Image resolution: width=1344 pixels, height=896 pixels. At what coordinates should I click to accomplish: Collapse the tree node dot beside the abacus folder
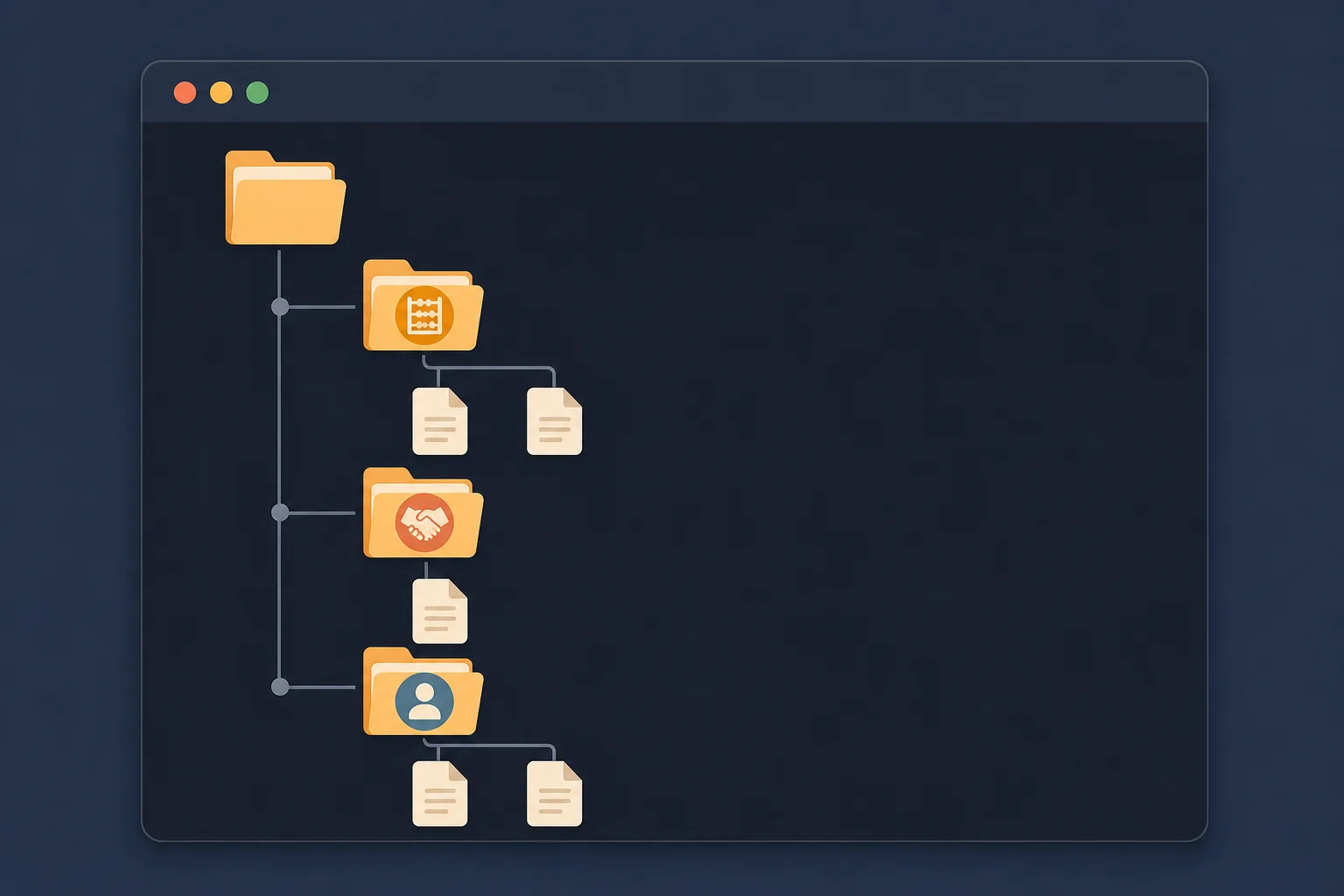tap(280, 307)
